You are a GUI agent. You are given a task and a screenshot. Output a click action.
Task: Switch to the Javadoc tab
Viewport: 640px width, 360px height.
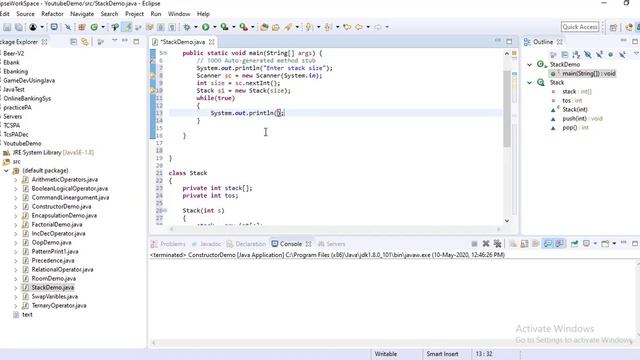click(x=207, y=244)
